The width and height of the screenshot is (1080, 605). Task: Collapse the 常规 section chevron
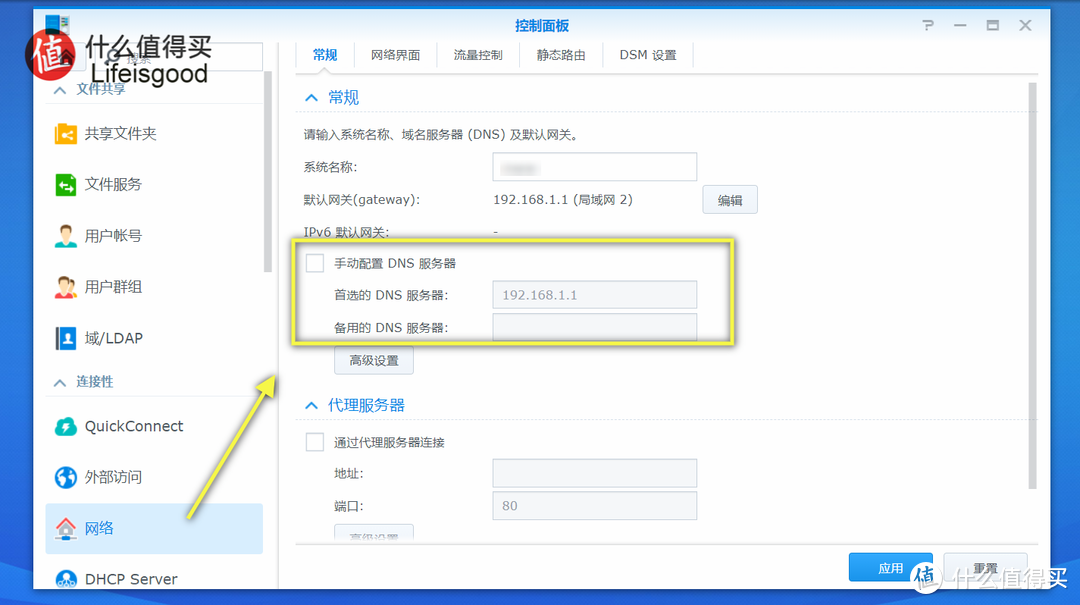point(310,97)
